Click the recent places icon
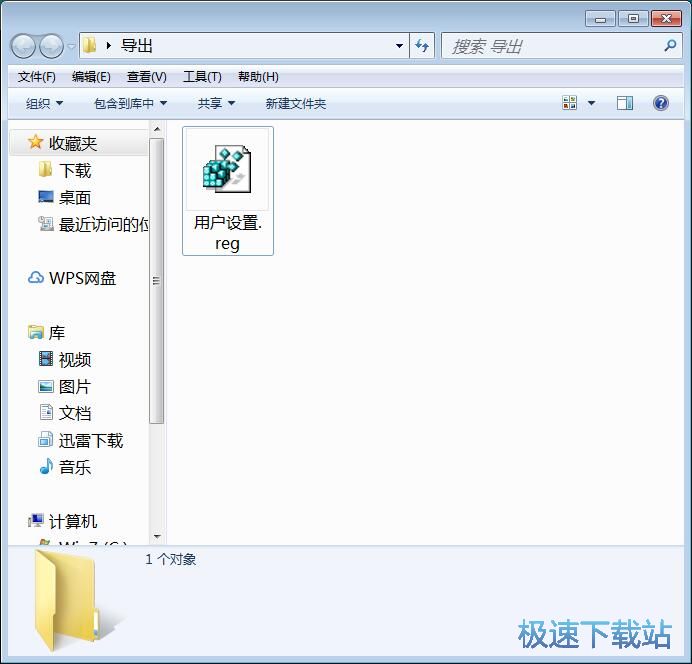 click(46, 224)
